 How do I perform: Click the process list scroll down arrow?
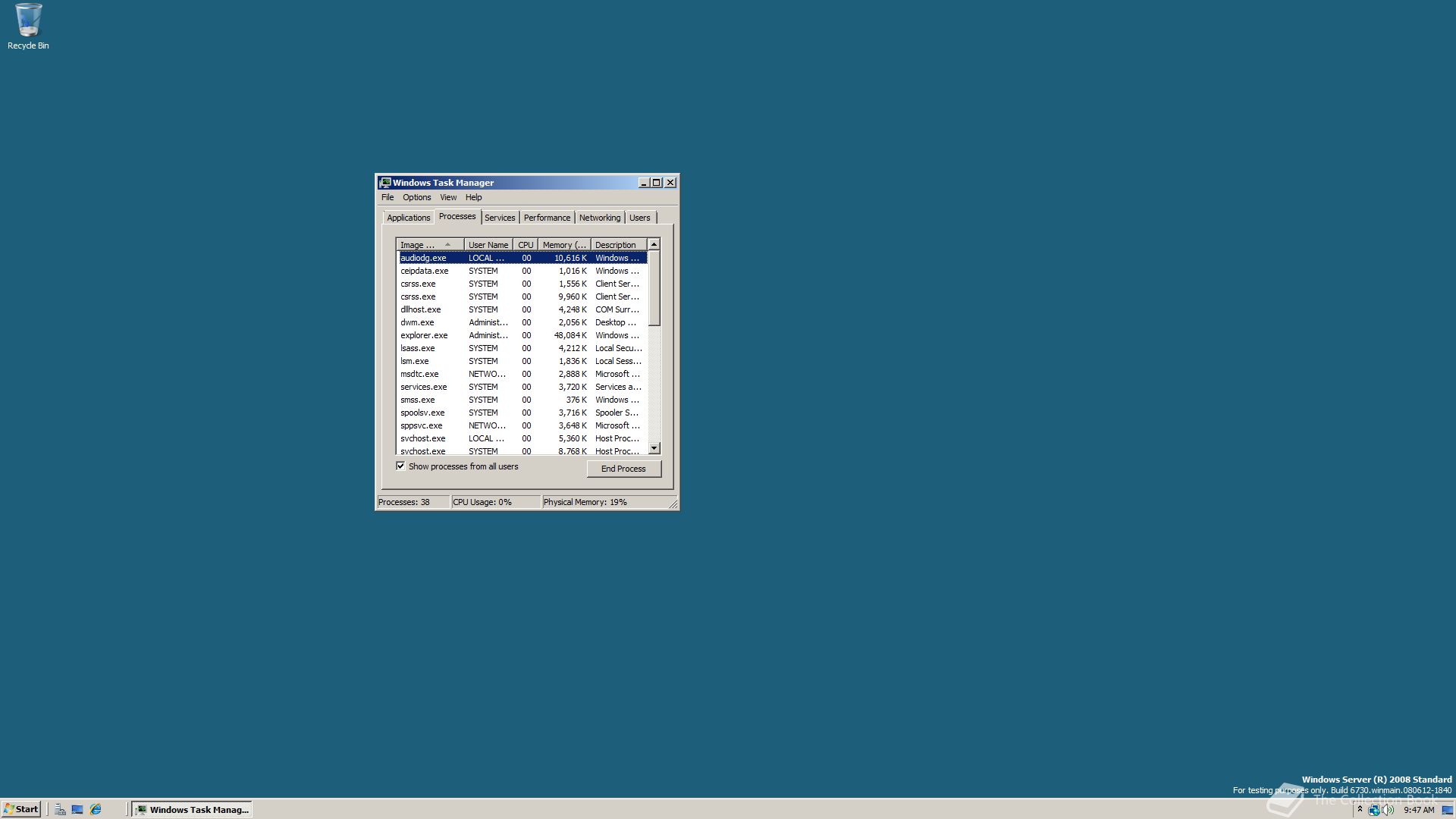654,448
